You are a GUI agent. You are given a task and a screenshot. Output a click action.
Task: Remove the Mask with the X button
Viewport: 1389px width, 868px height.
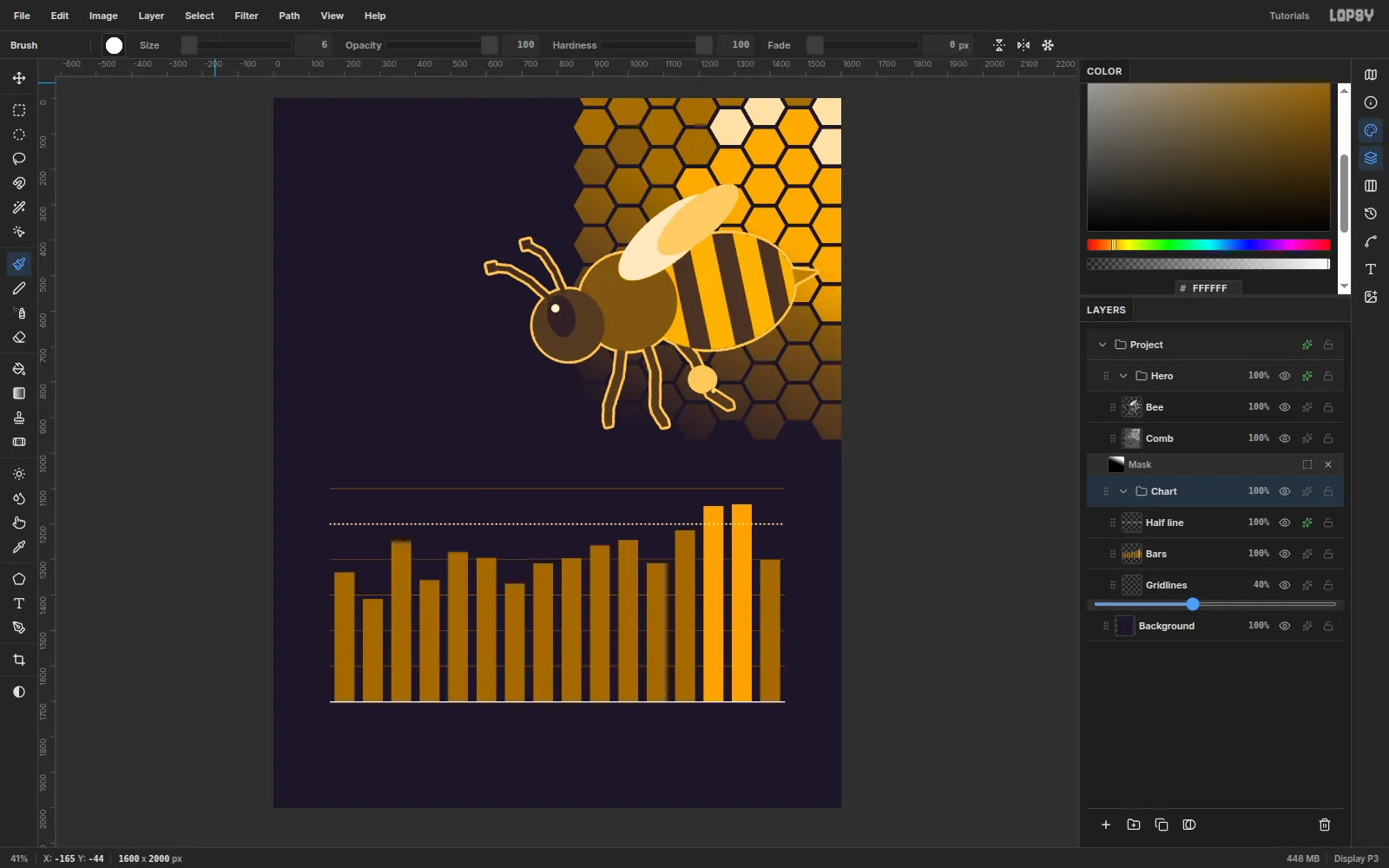[x=1328, y=464]
